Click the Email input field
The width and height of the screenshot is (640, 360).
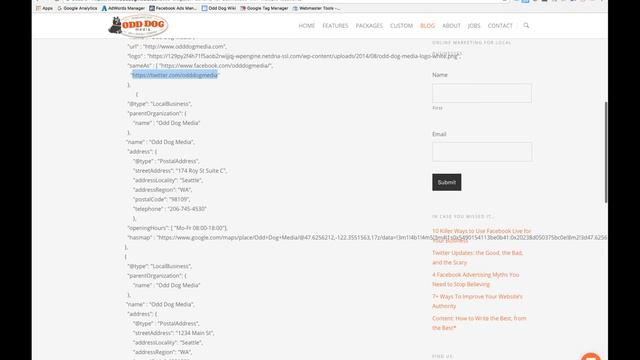[482, 152]
